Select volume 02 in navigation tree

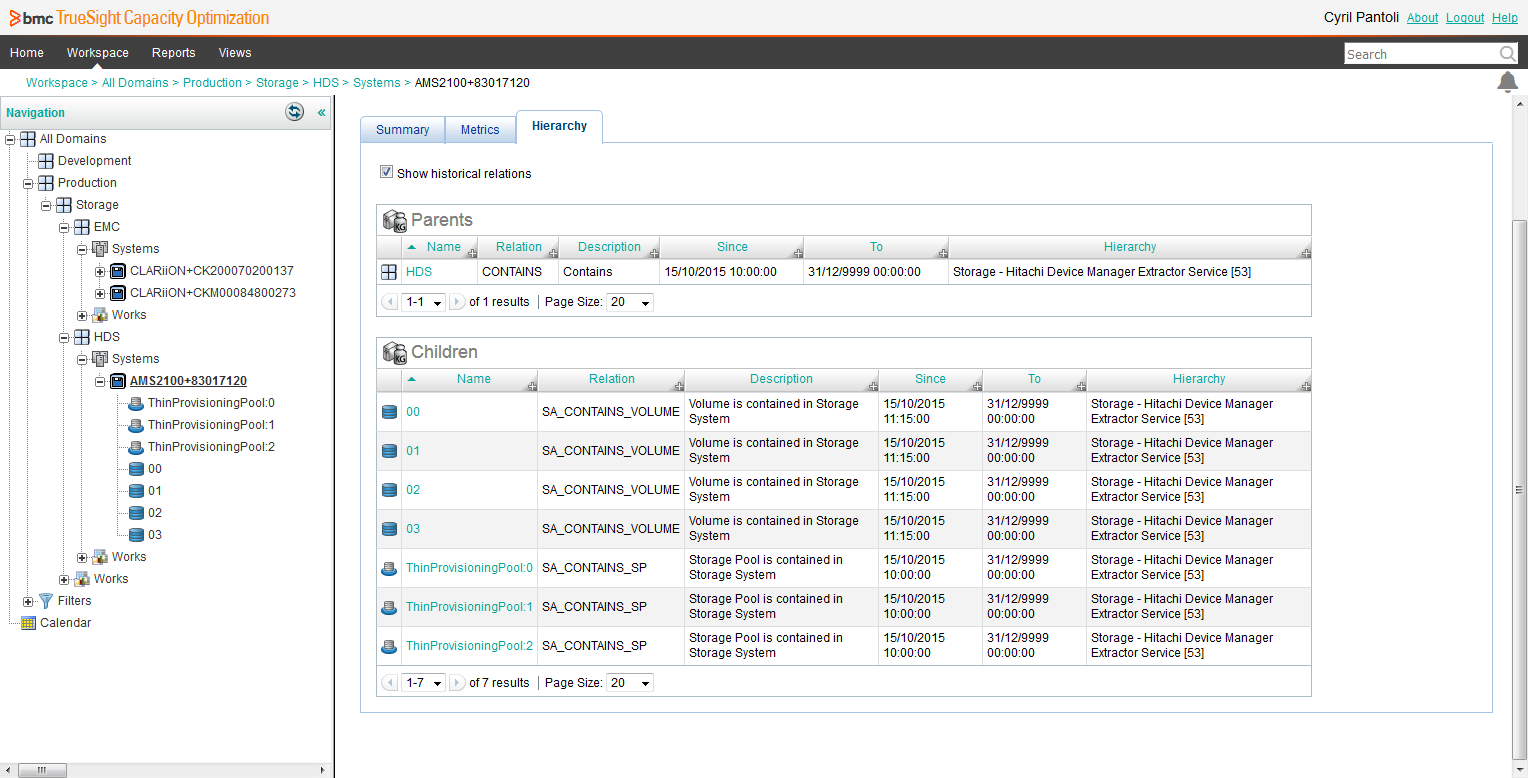155,513
